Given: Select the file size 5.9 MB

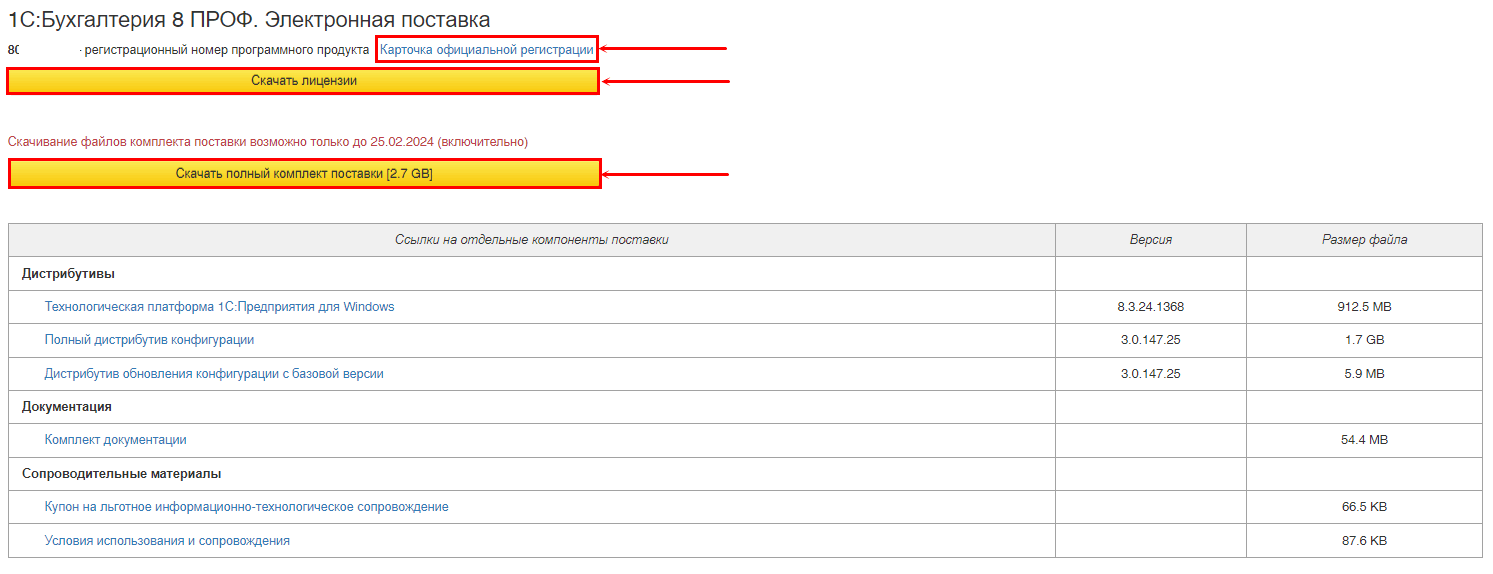Looking at the screenshot, I should tap(1364, 374).
